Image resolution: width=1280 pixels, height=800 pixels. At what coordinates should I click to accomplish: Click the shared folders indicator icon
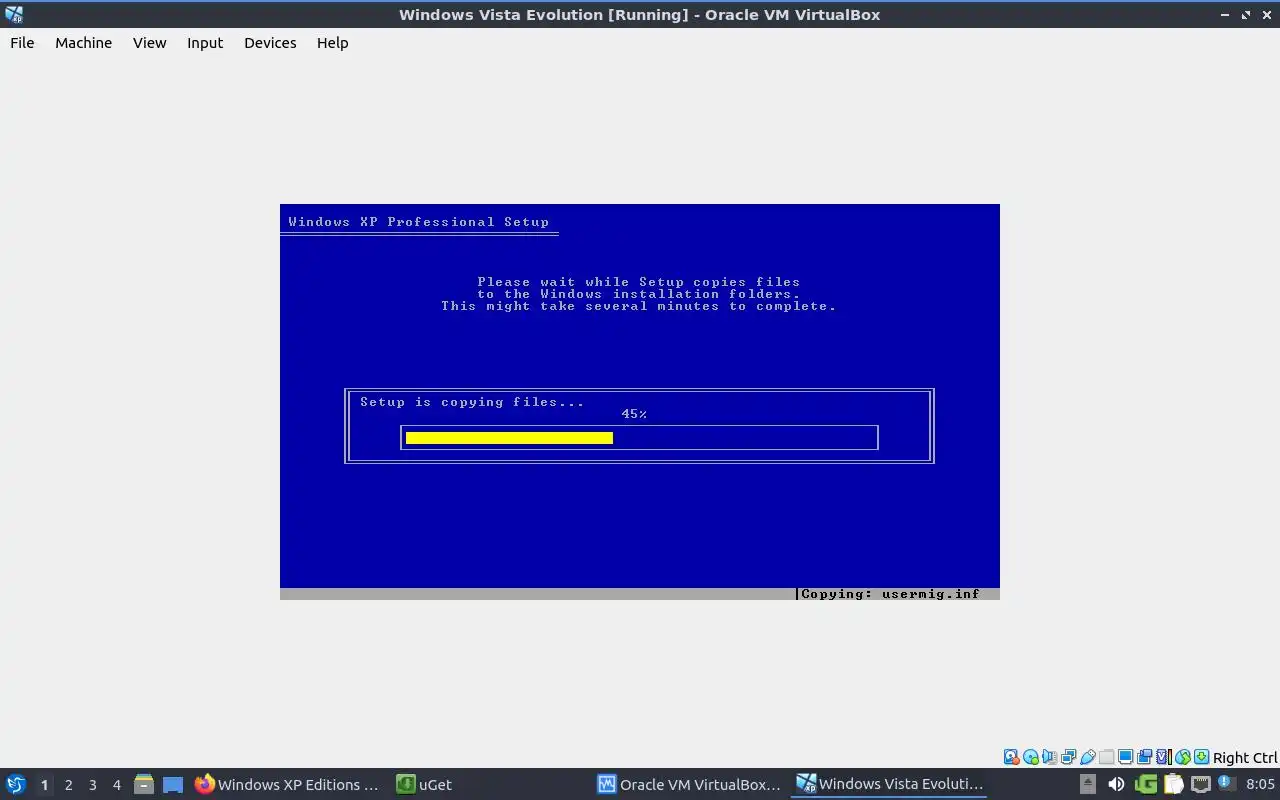[1106, 757]
